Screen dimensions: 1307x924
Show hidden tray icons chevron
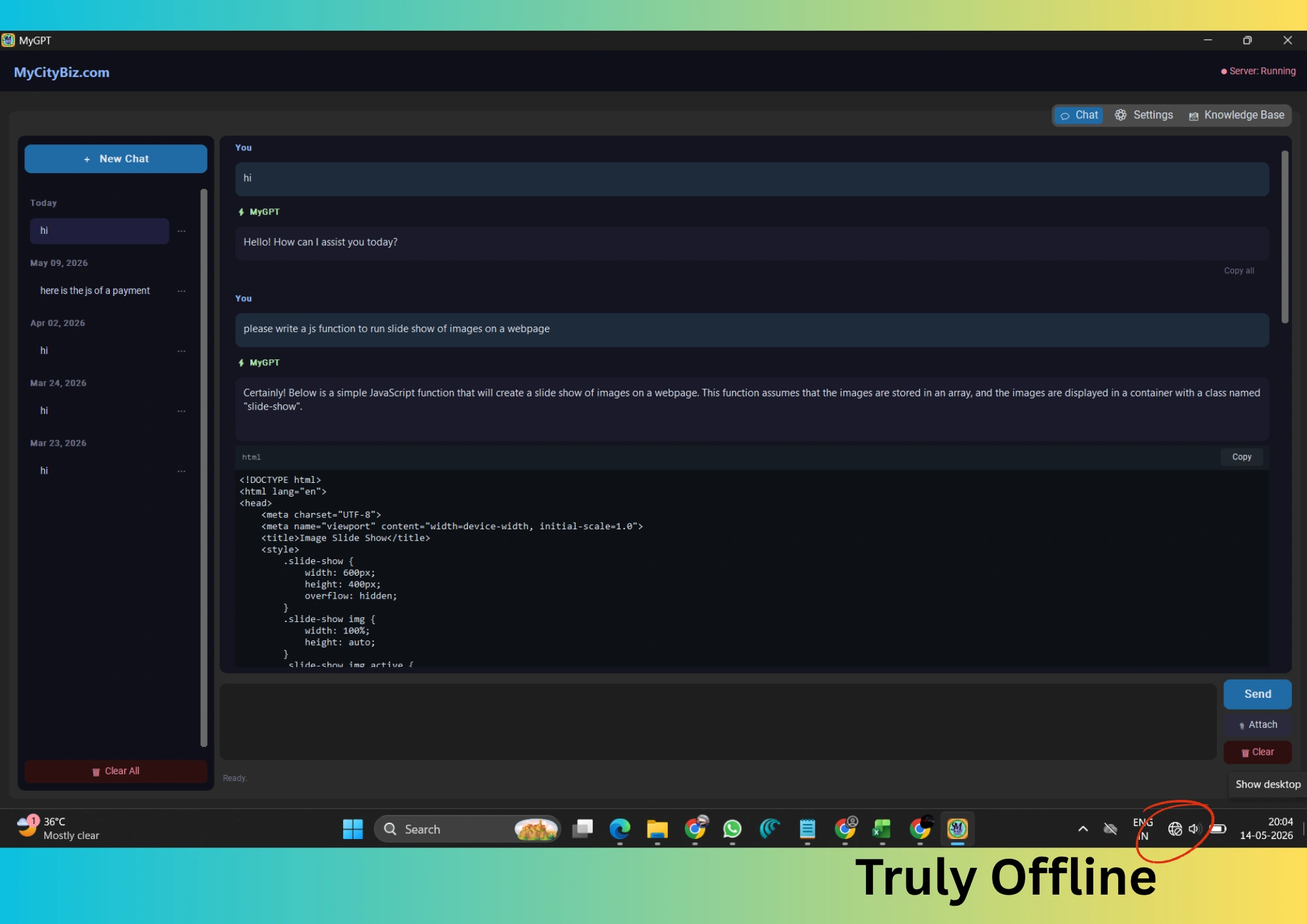pyautogui.click(x=1083, y=829)
